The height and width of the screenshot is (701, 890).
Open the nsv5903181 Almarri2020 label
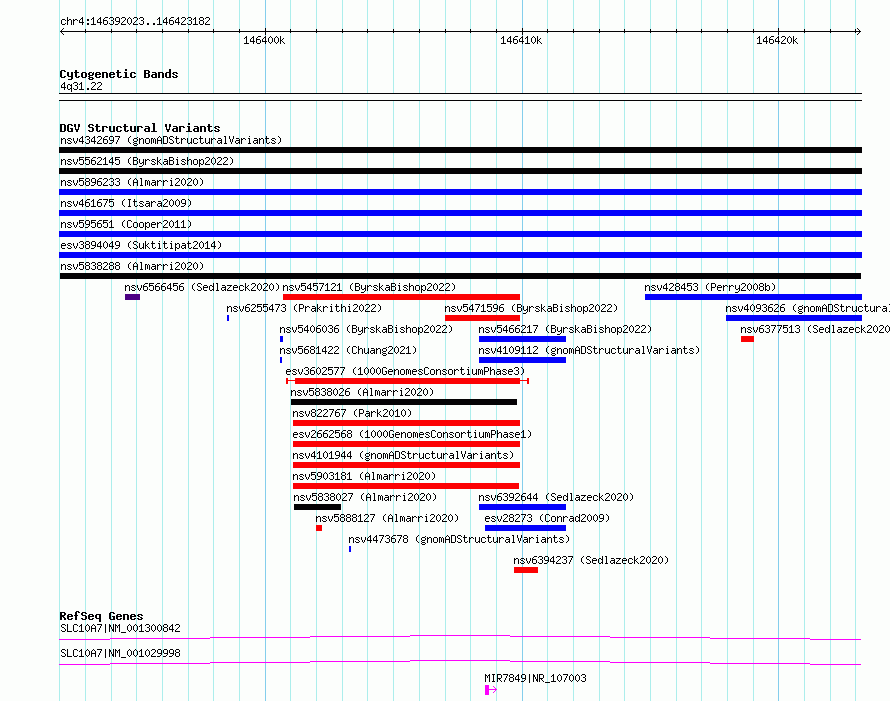tap(364, 476)
